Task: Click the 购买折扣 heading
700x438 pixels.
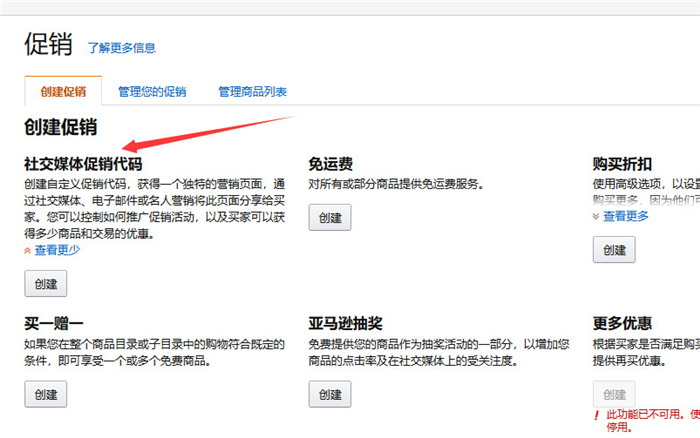Action: click(622, 164)
